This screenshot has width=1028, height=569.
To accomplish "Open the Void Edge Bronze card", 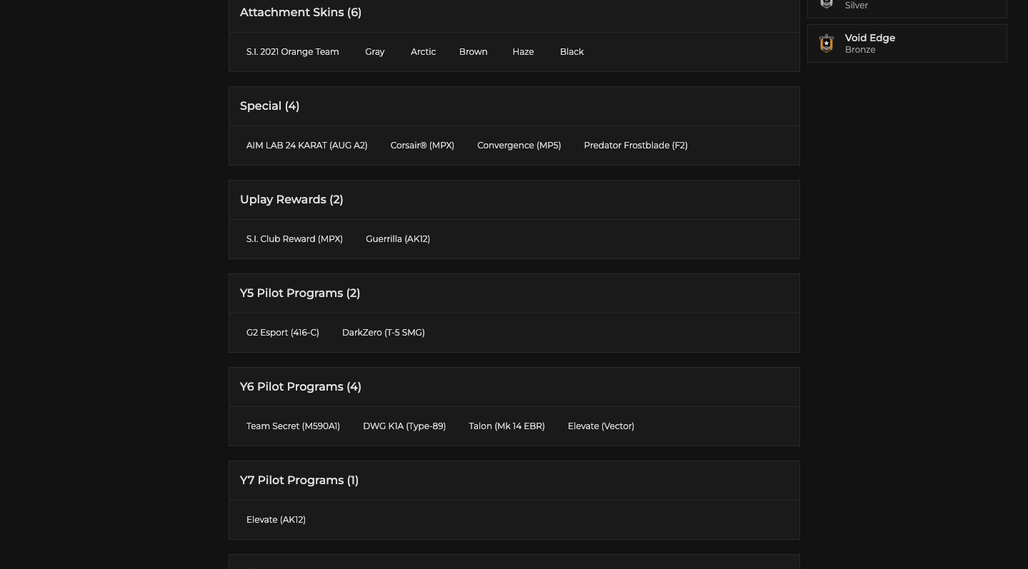I will (x=907, y=43).
